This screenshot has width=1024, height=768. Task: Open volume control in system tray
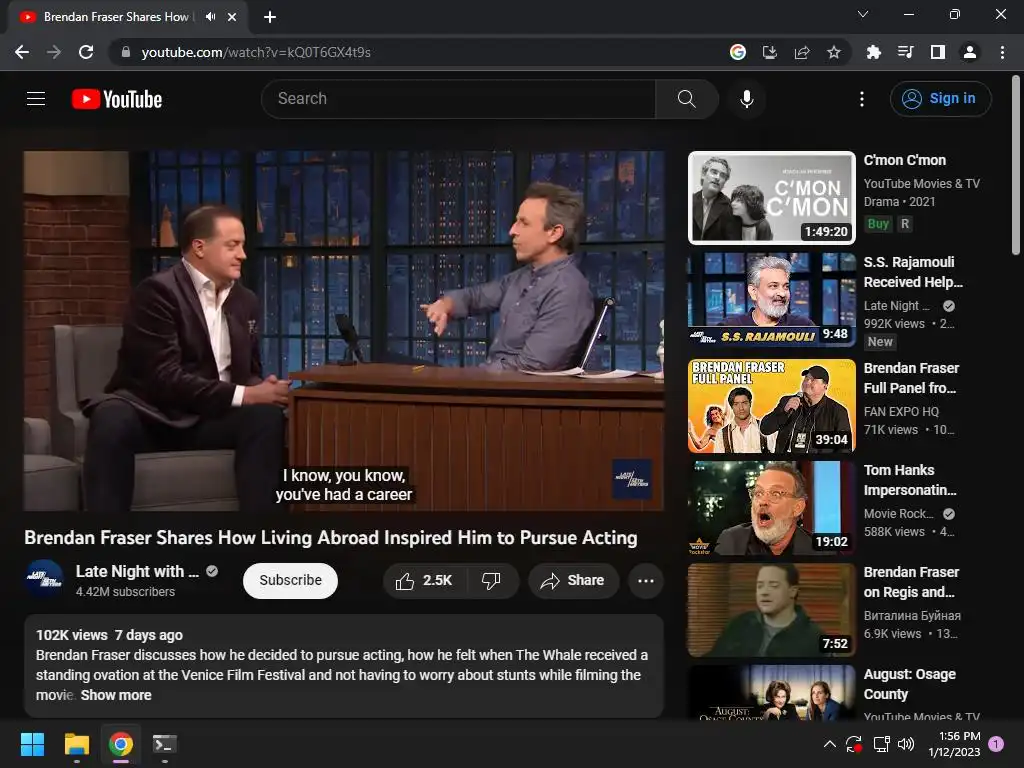click(x=906, y=744)
